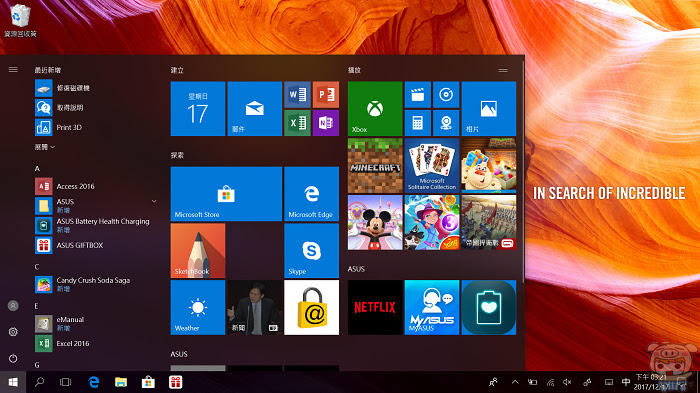Image resolution: width=700 pixels, height=393 pixels.
Task: Select the Recycle Bin desktop icon
Action: point(20,21)
